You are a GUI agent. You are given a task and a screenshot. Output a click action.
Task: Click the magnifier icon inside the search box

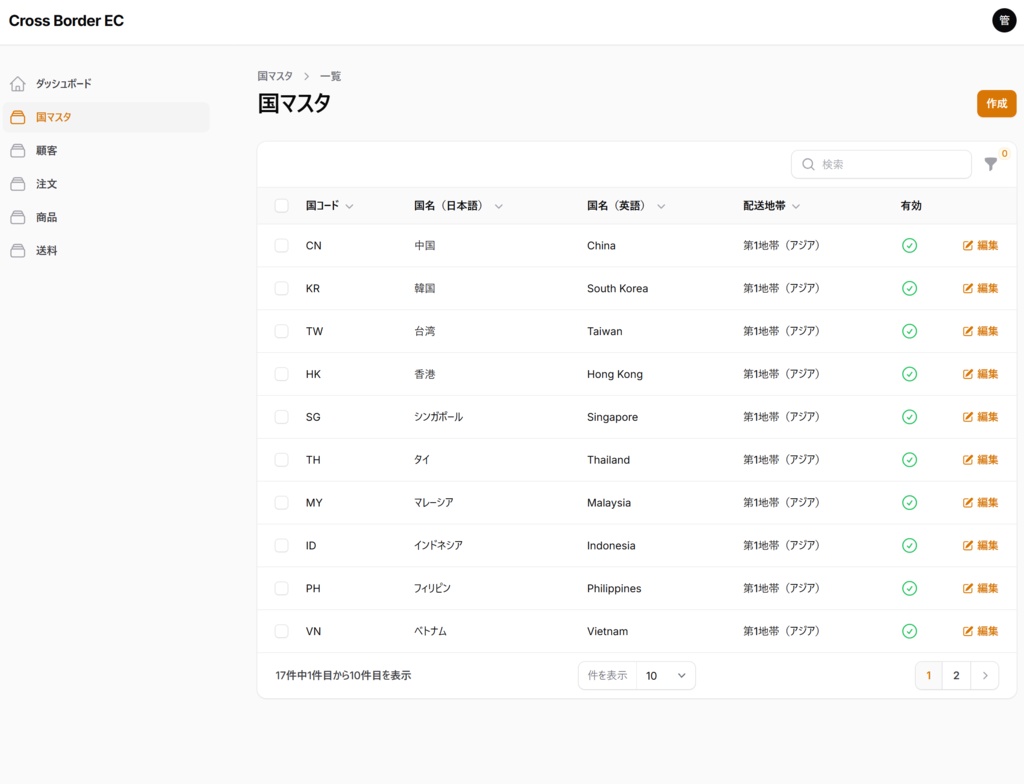(x=808, y=164)
